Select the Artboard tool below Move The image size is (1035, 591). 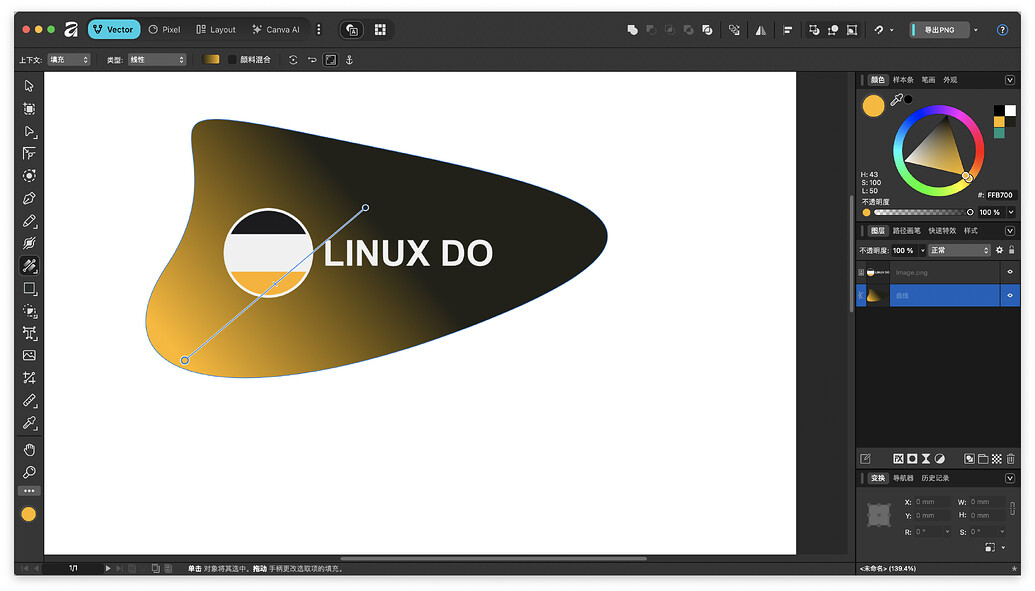[x=29, y=108]
